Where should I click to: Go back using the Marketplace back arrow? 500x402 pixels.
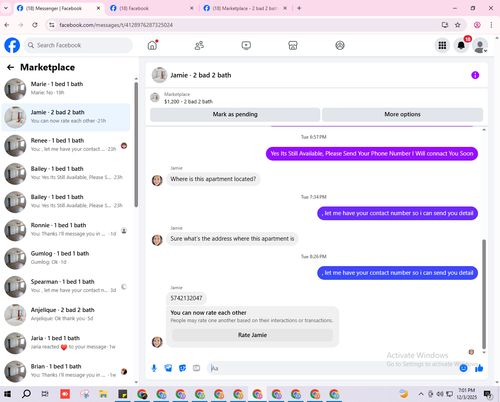(x=10, y=67)
